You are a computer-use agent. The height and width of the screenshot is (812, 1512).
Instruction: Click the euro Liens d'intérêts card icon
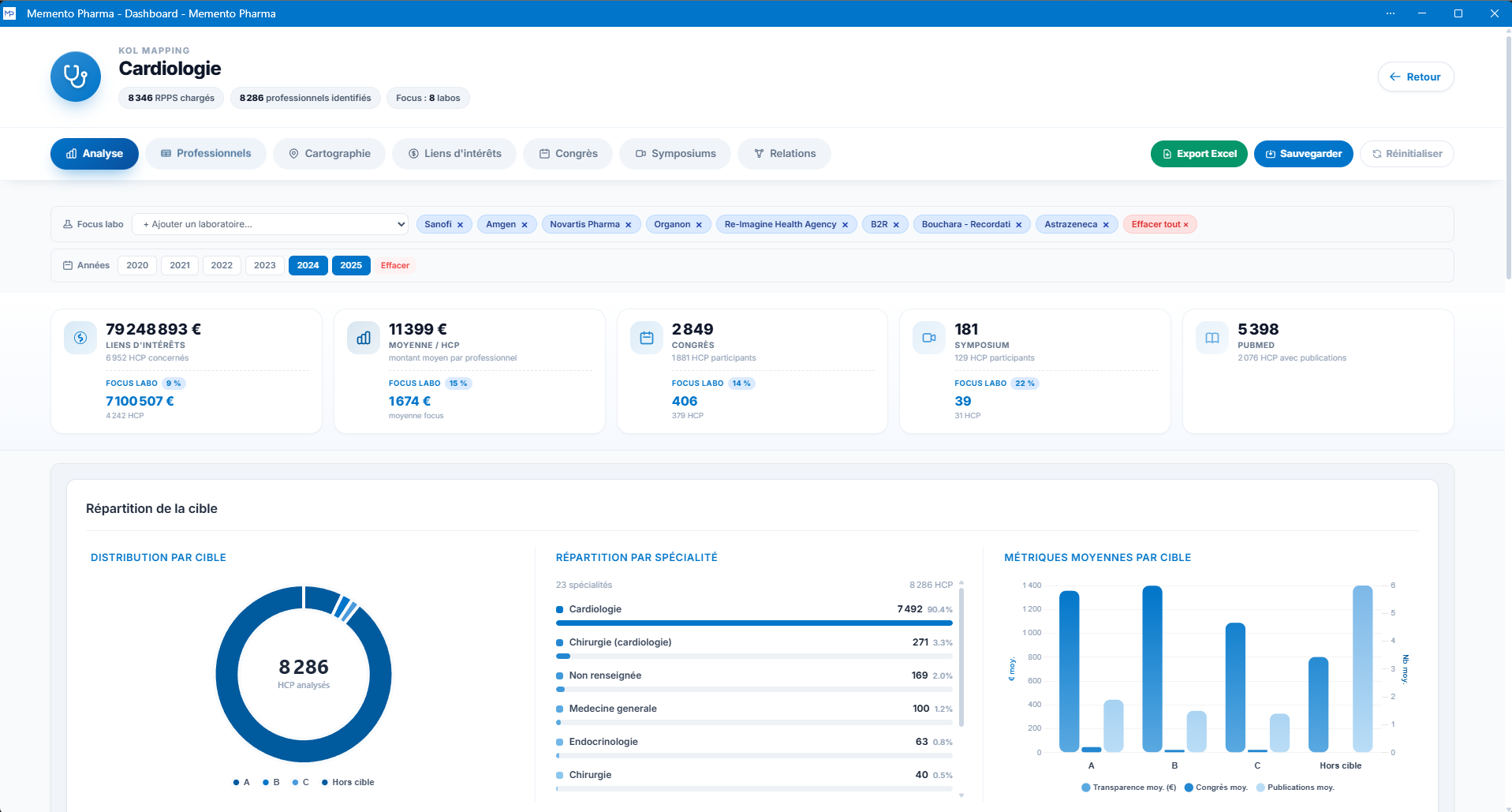[x=80, y=338]
